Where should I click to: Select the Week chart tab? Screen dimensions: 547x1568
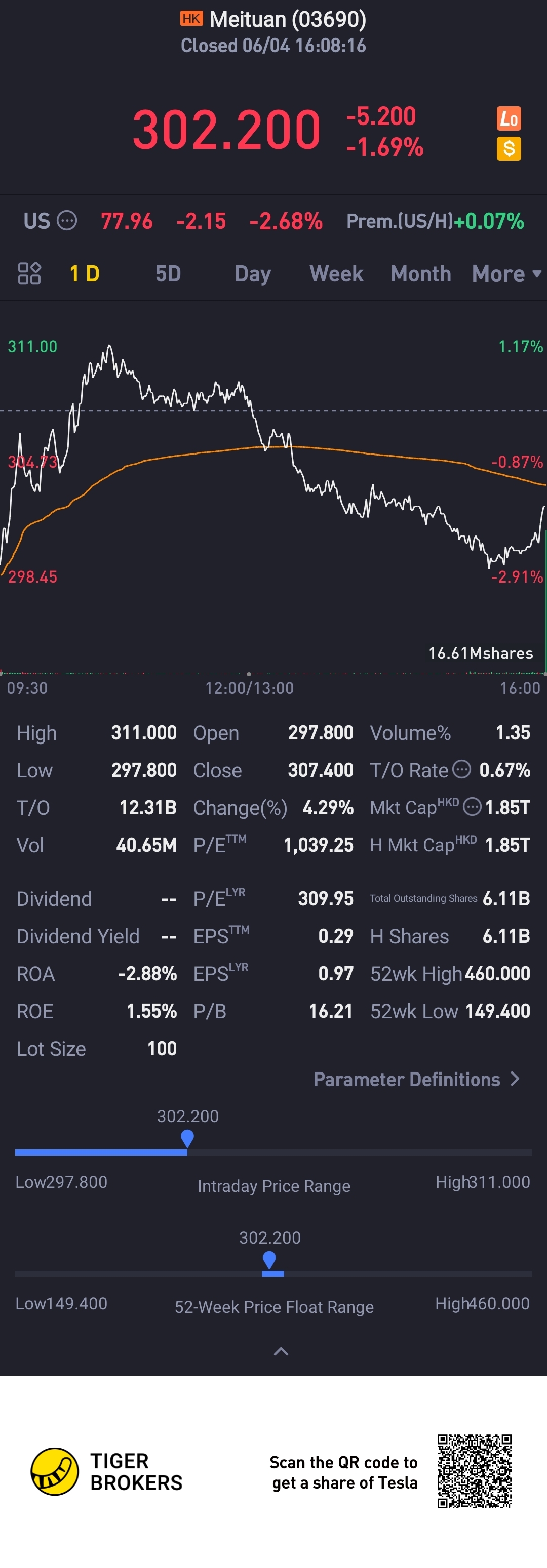click(x=336, y=274)
